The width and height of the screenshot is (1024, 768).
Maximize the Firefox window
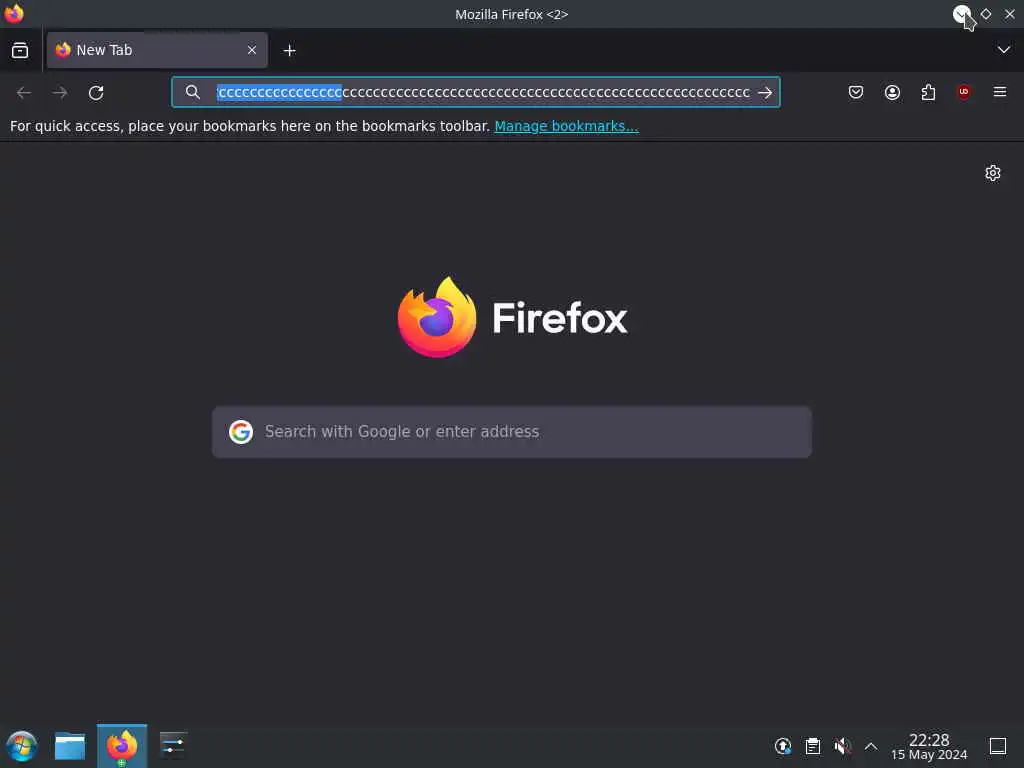tap(985, 14)
